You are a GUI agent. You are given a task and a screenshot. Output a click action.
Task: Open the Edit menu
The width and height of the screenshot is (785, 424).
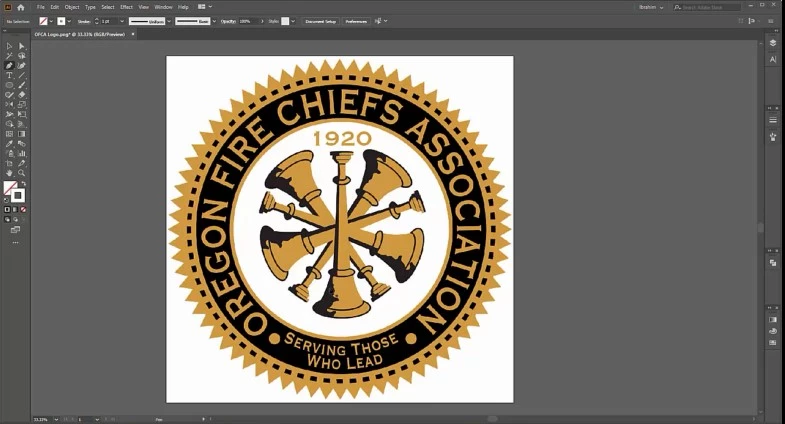55,8
